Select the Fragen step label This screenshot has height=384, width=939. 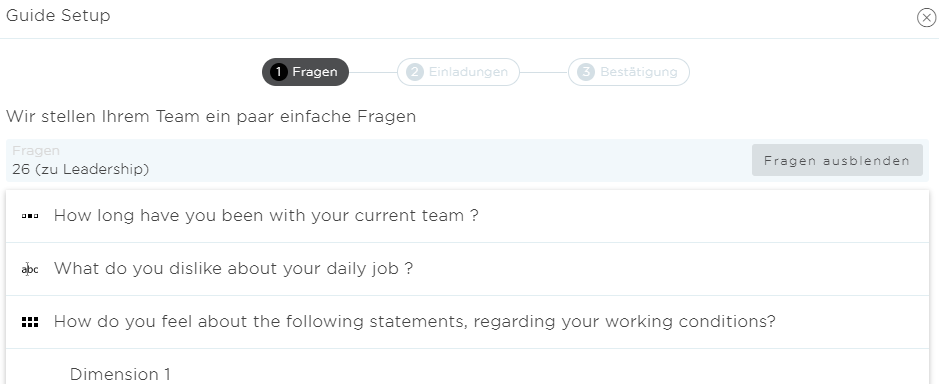point(315,72)
